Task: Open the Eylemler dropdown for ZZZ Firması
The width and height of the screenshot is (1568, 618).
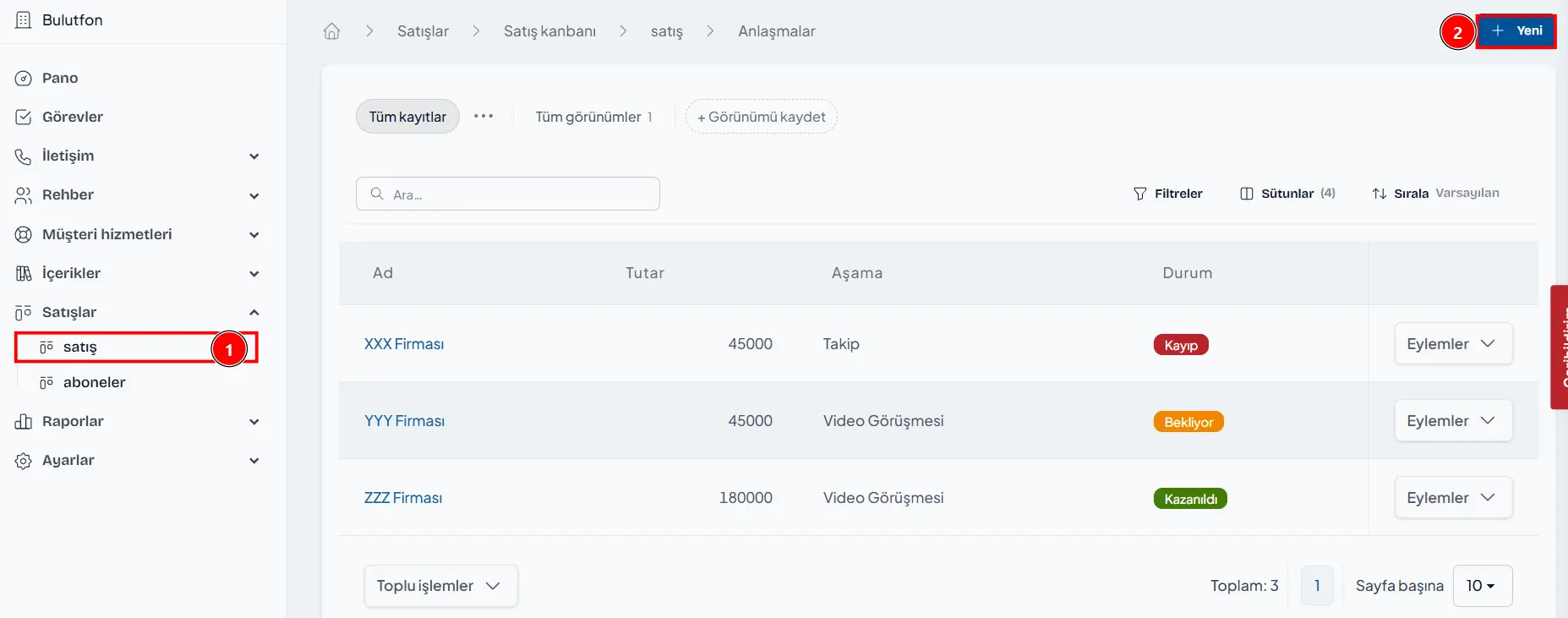Action: click(1453, 498)
